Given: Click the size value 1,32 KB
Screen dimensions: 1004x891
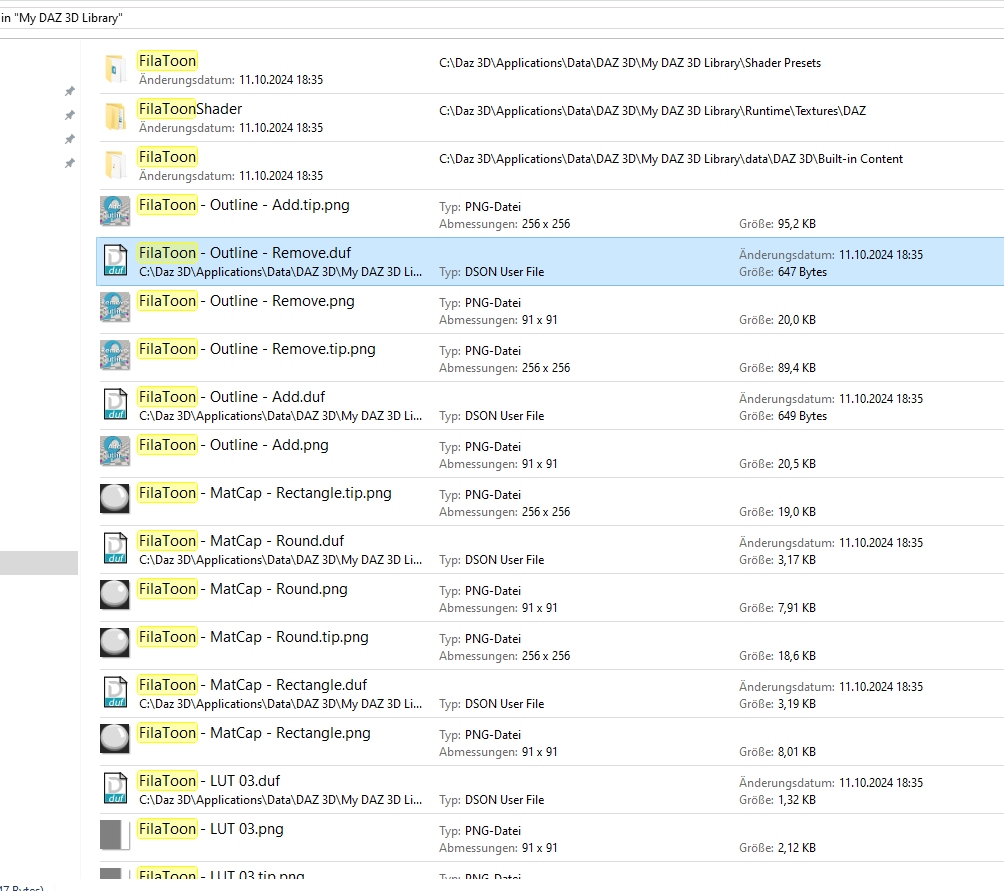Looking at the screenshot, I should 797,800.
